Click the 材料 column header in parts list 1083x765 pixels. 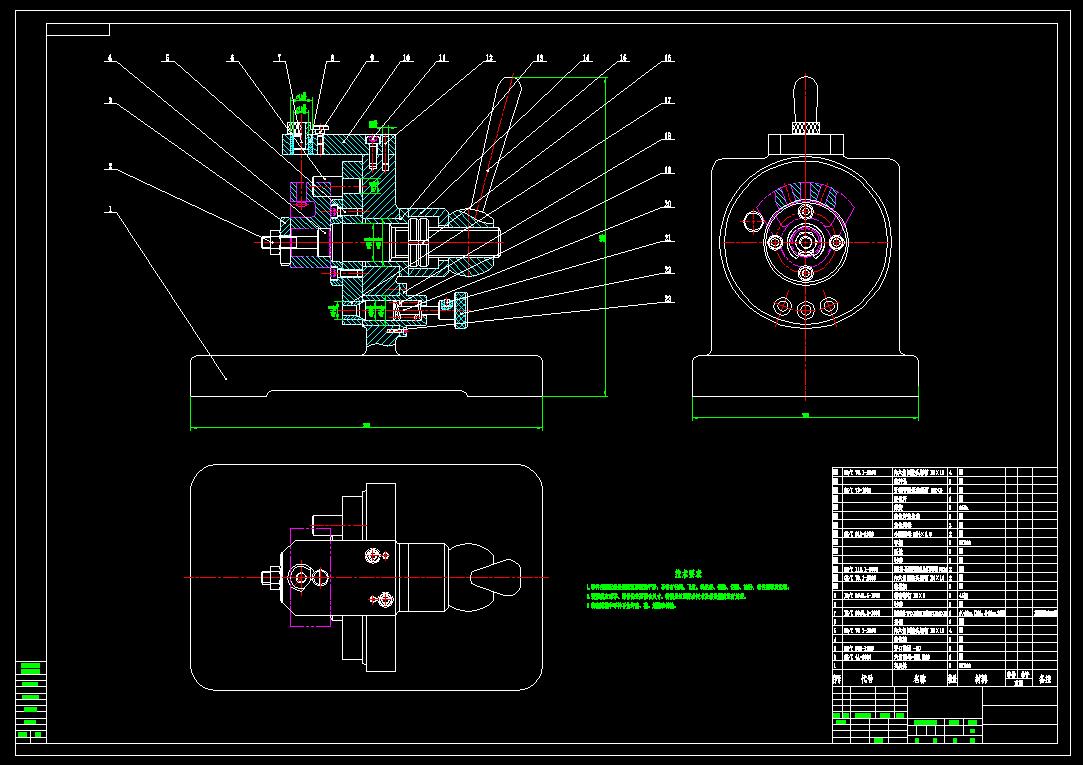[981, 679]
